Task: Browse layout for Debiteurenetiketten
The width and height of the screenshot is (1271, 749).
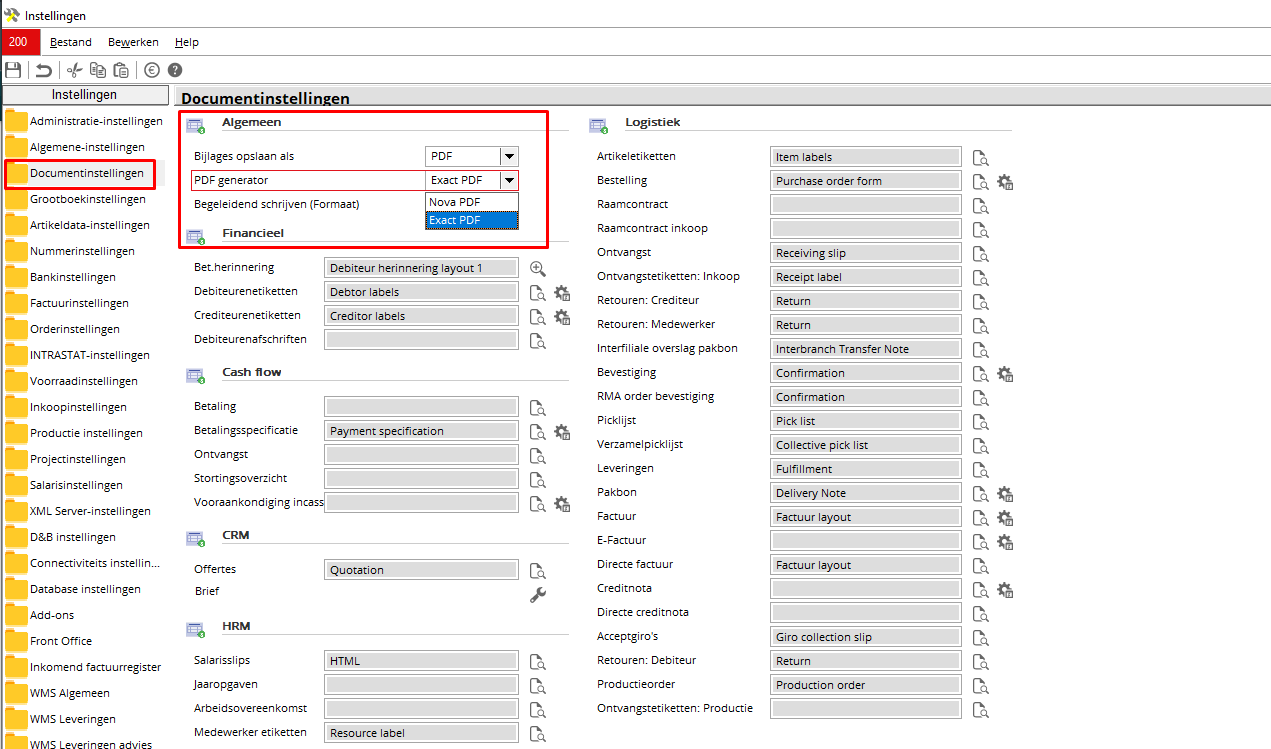Action: click(538, 292)
